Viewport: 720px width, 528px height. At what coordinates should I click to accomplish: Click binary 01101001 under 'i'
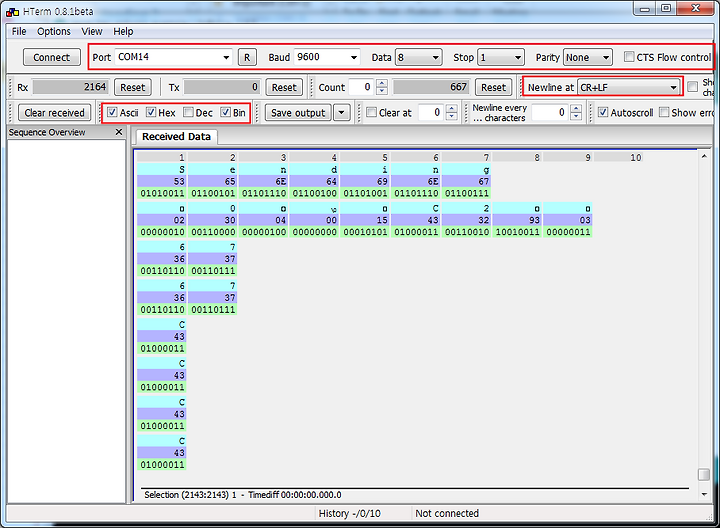(x=365, y=193)
